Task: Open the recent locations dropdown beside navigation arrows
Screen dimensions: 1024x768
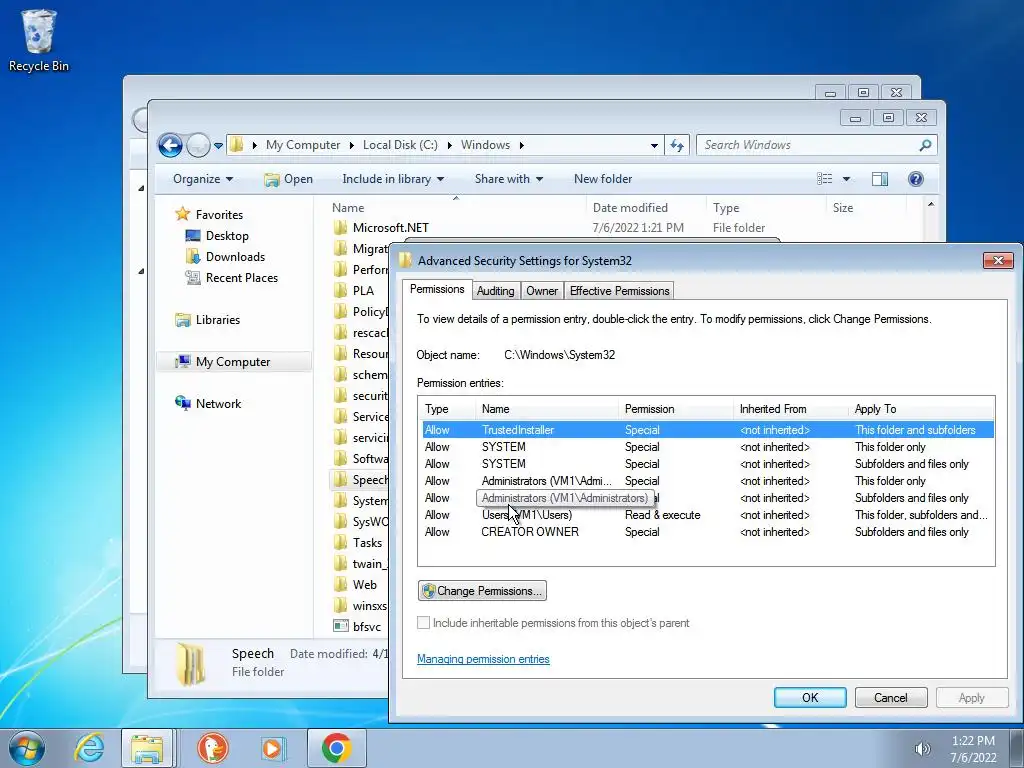Action: point(218,146)
